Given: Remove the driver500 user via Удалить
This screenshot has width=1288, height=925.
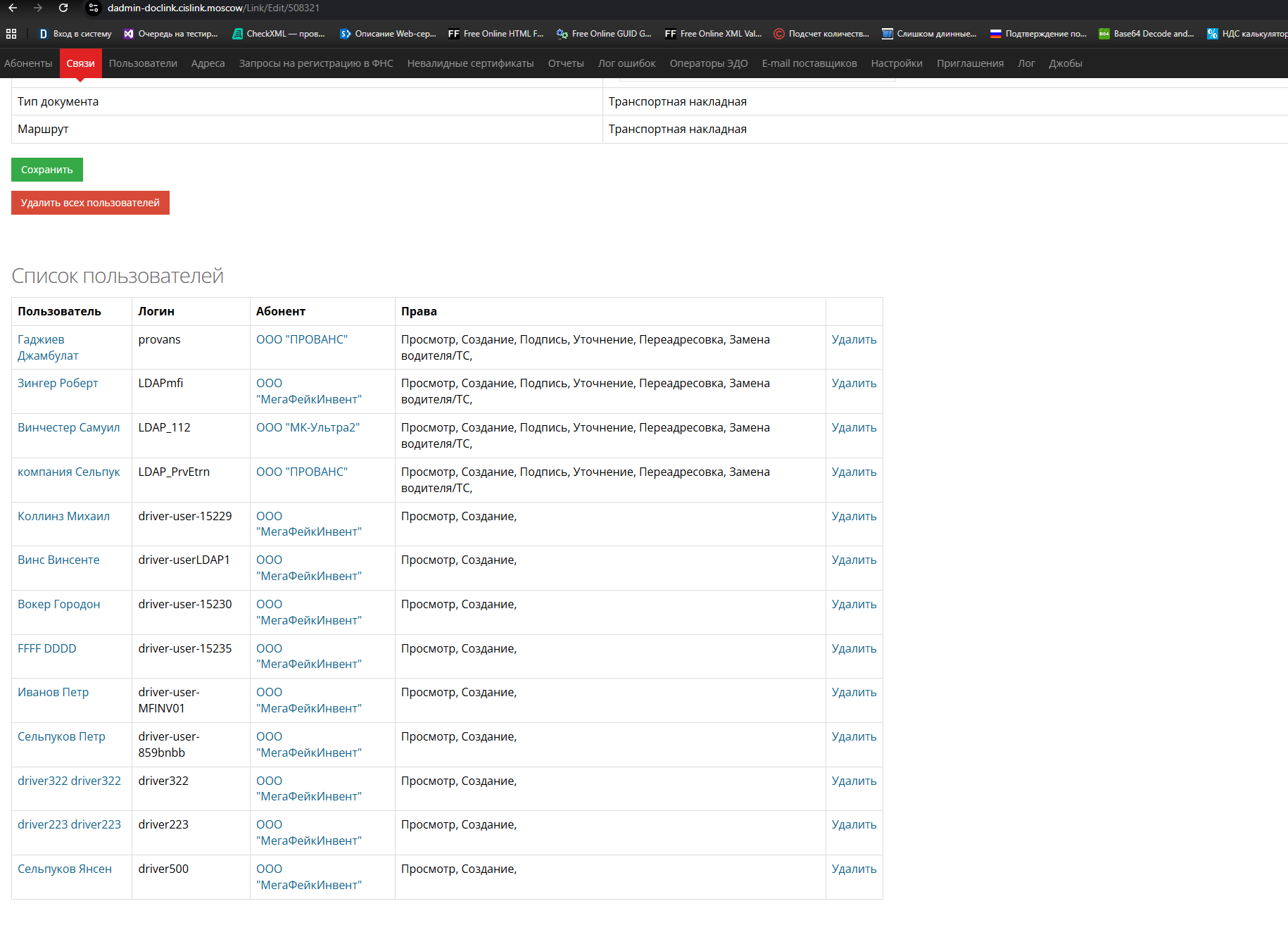Looking at the screenshot, I should pyautogui.click(x=854, y=869).
